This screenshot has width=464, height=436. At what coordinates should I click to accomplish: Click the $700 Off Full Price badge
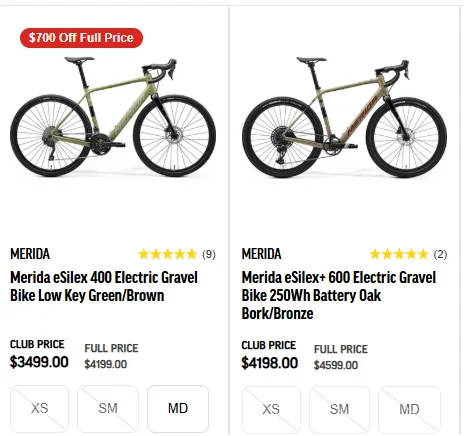81,38
